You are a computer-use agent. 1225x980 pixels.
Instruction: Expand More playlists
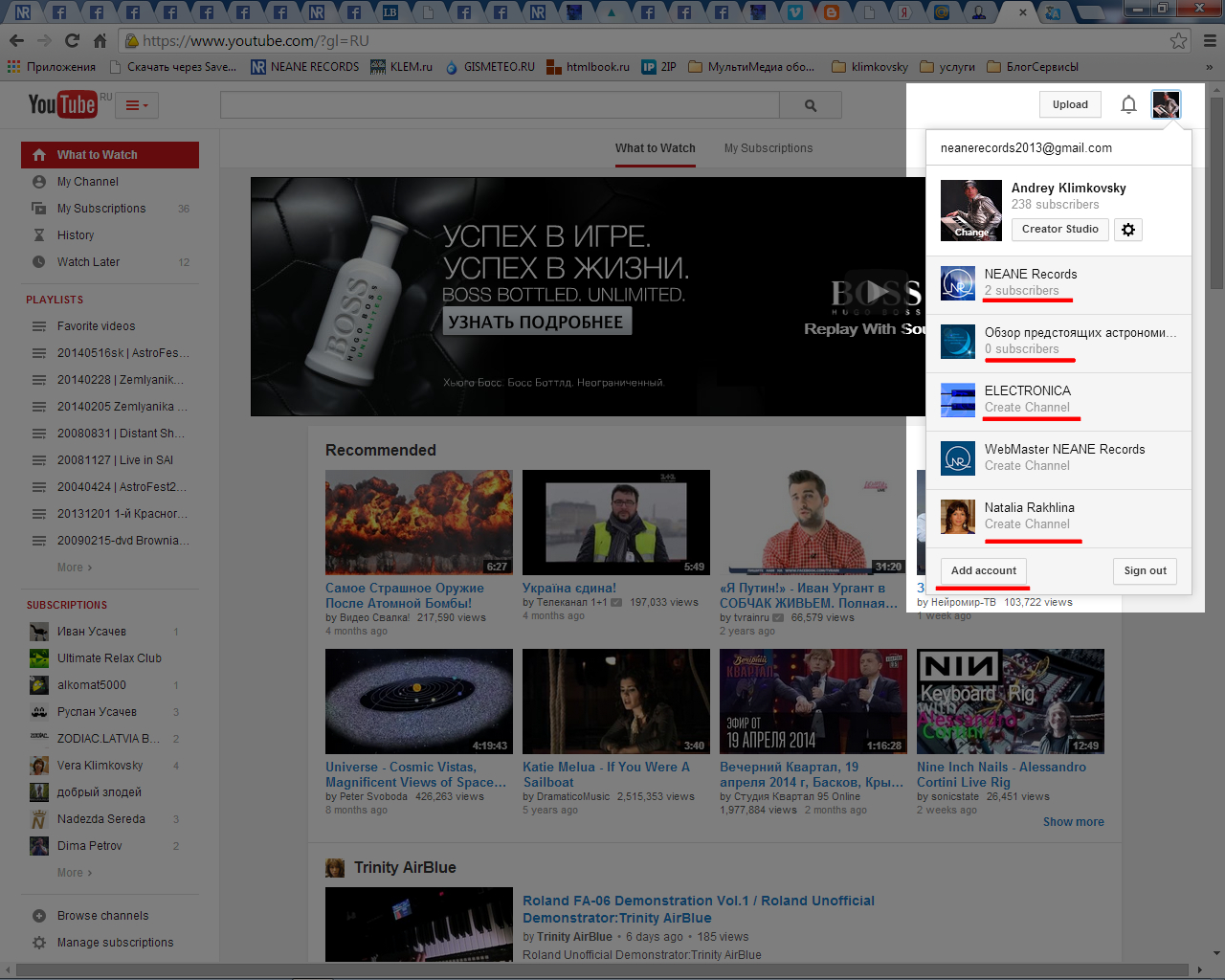75,568
